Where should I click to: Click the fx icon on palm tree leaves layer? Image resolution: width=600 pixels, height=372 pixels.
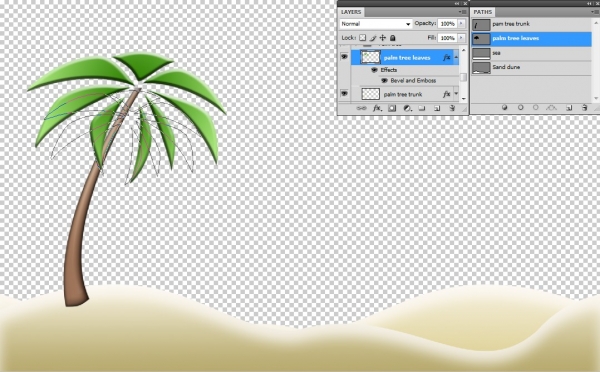pyautogui.click(x=446, y=57)
